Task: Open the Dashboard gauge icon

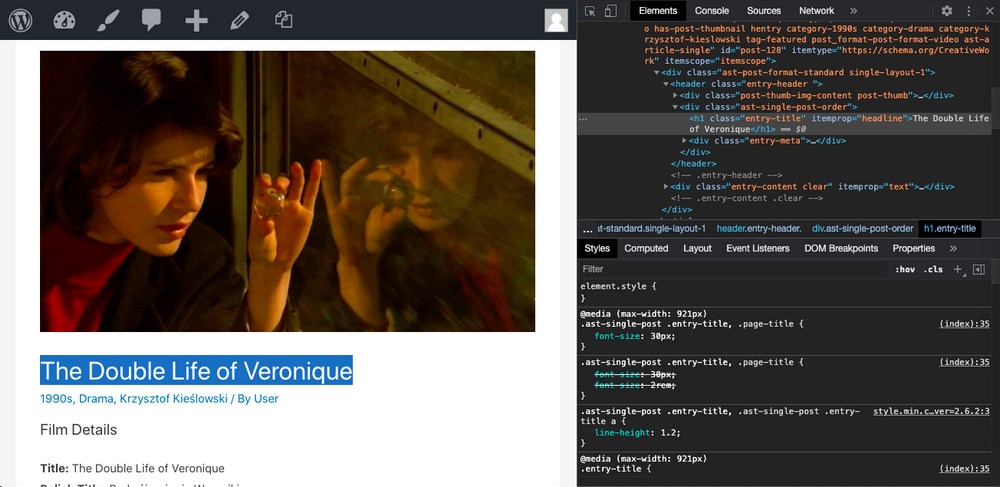Action: point(64,20)
